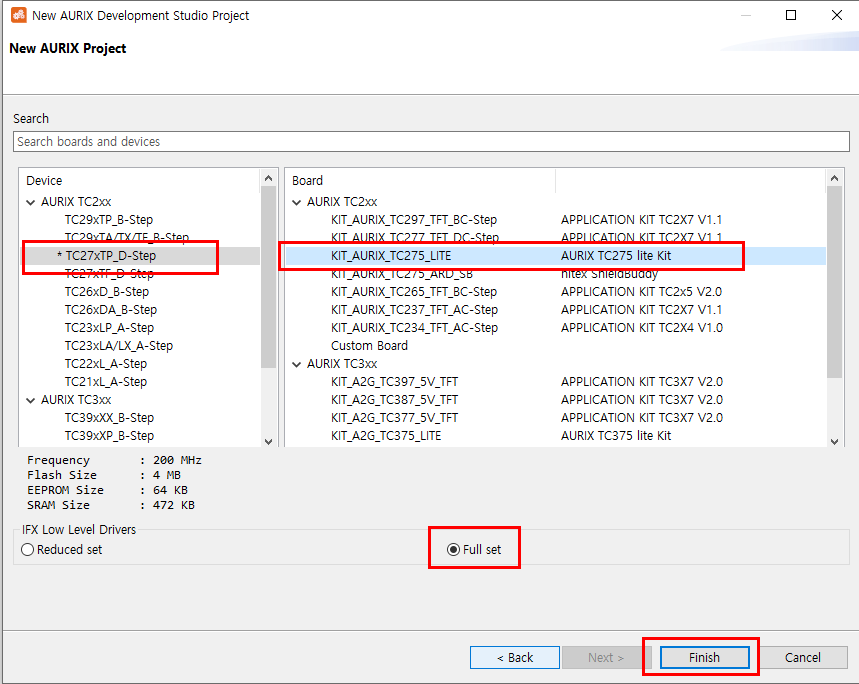
Task: Select TC39xXP_B-Step device
Action: pos(109,436)
